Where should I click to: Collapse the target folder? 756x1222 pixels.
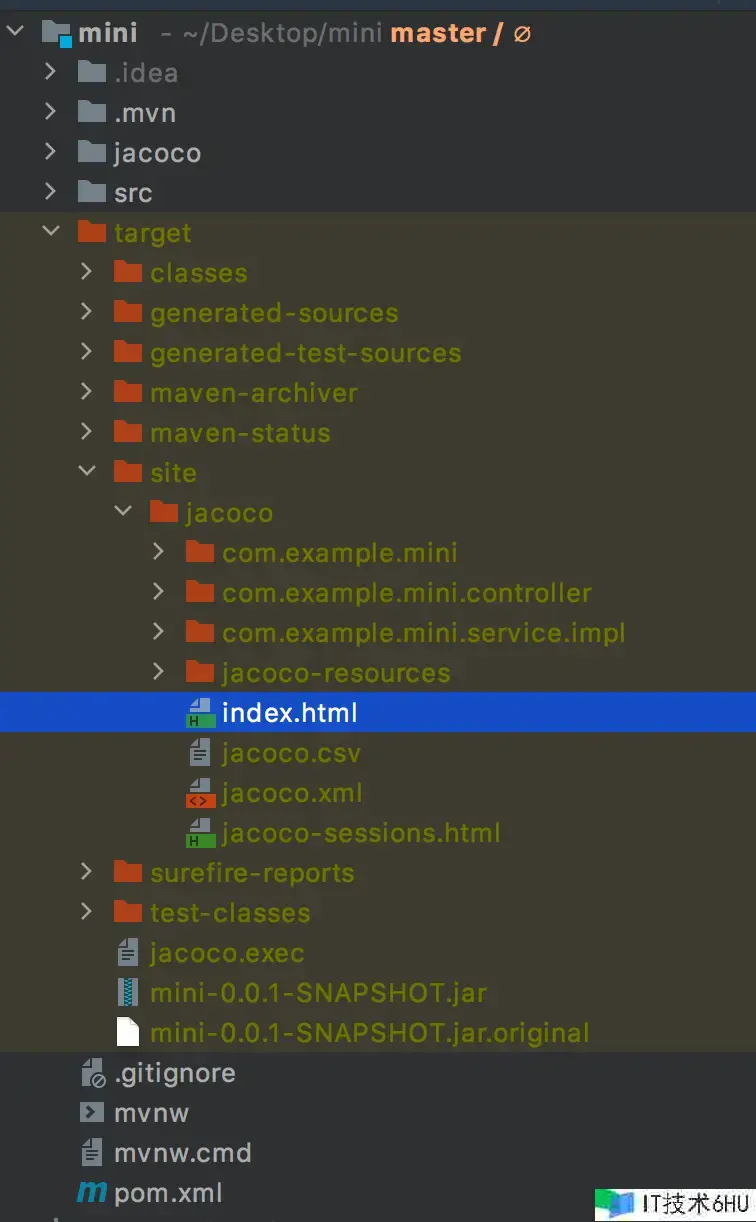click(50, 233)
